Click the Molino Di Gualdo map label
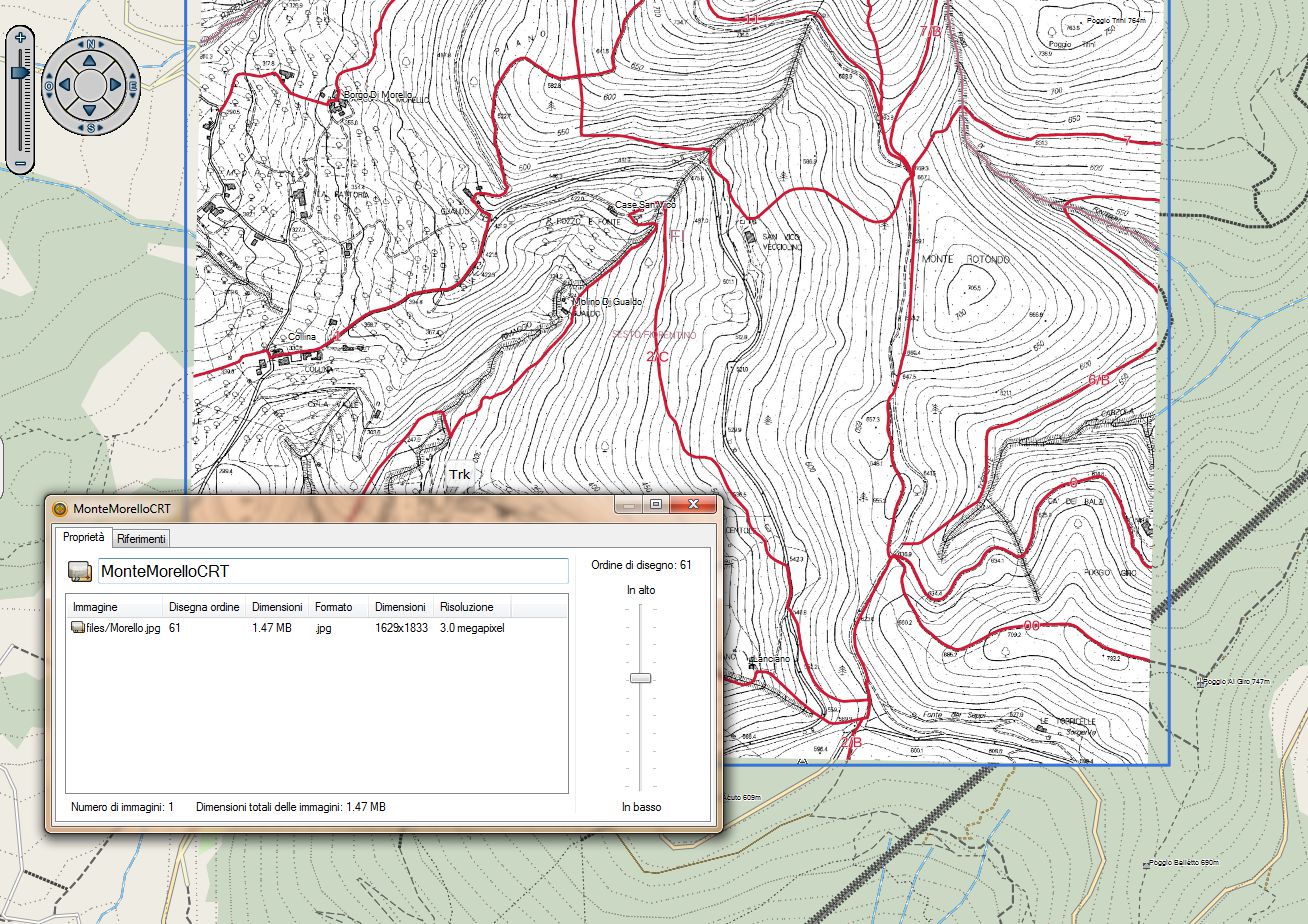The width and height of the screenshot is (1308, 924). coord(607,302)
